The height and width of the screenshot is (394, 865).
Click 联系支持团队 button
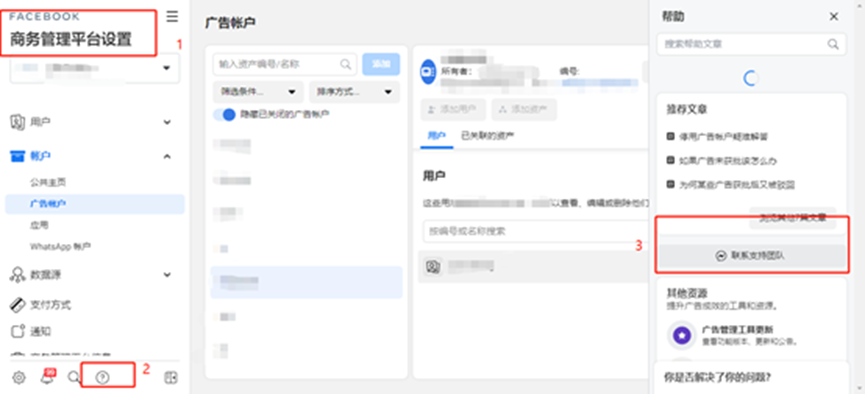[751, 256]
